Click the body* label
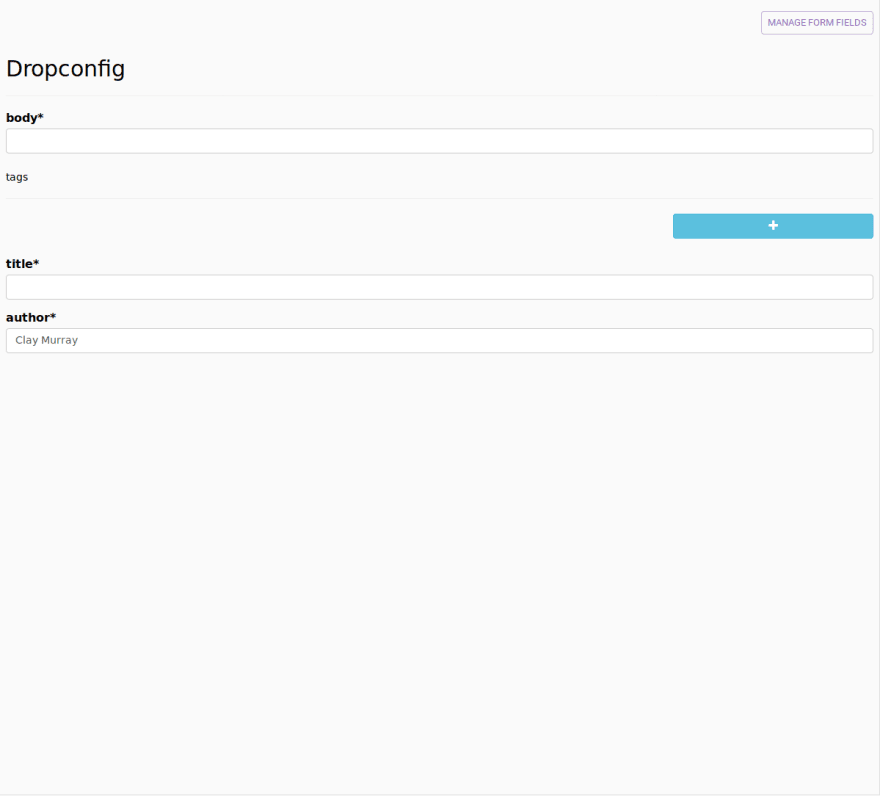The width and height of the screenshot is (880, 796). point(25,117)
